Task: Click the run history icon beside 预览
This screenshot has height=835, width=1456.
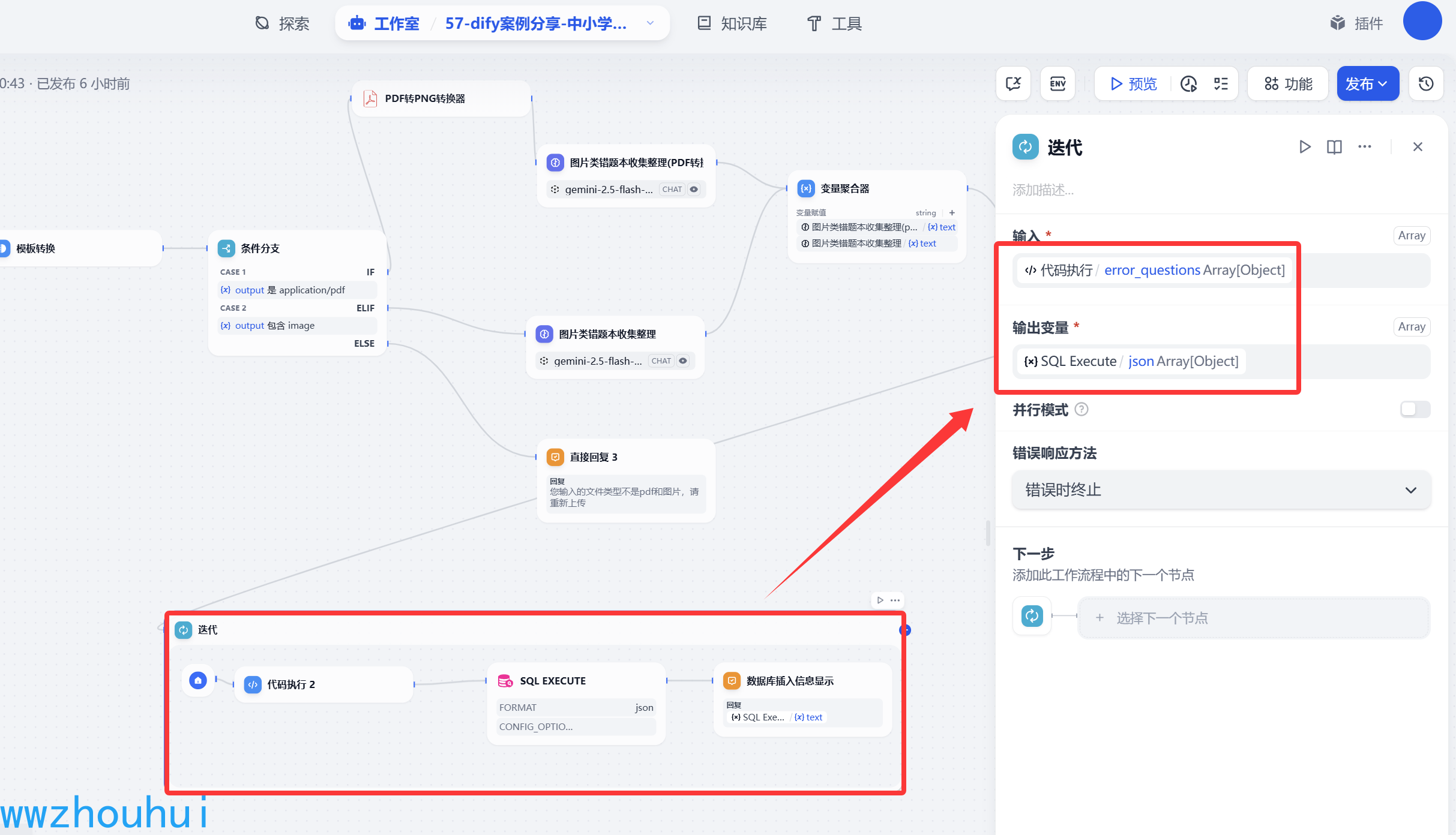Action: pos(1188,84)
